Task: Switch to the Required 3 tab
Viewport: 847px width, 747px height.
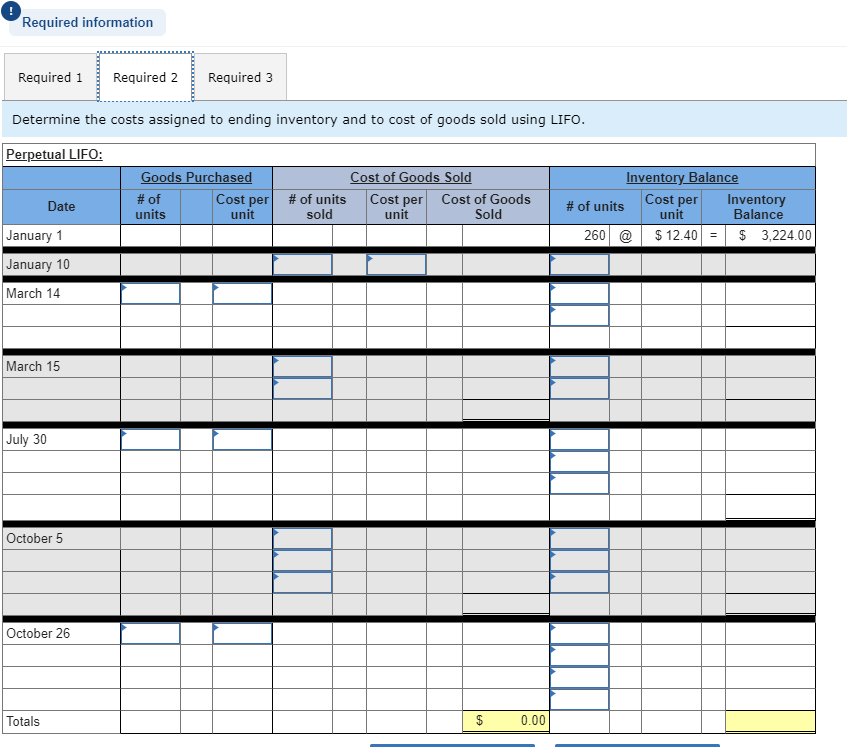Action: (240, 77)
